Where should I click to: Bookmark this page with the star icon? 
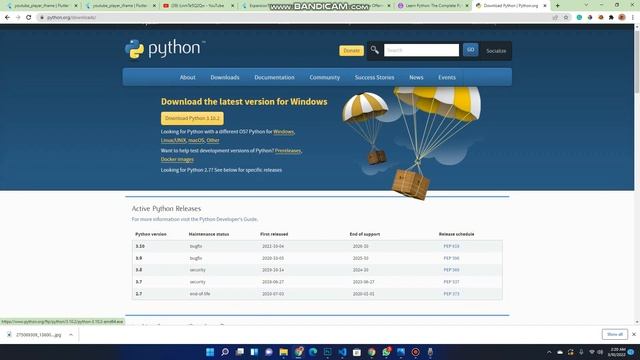(x=566, y=18)
